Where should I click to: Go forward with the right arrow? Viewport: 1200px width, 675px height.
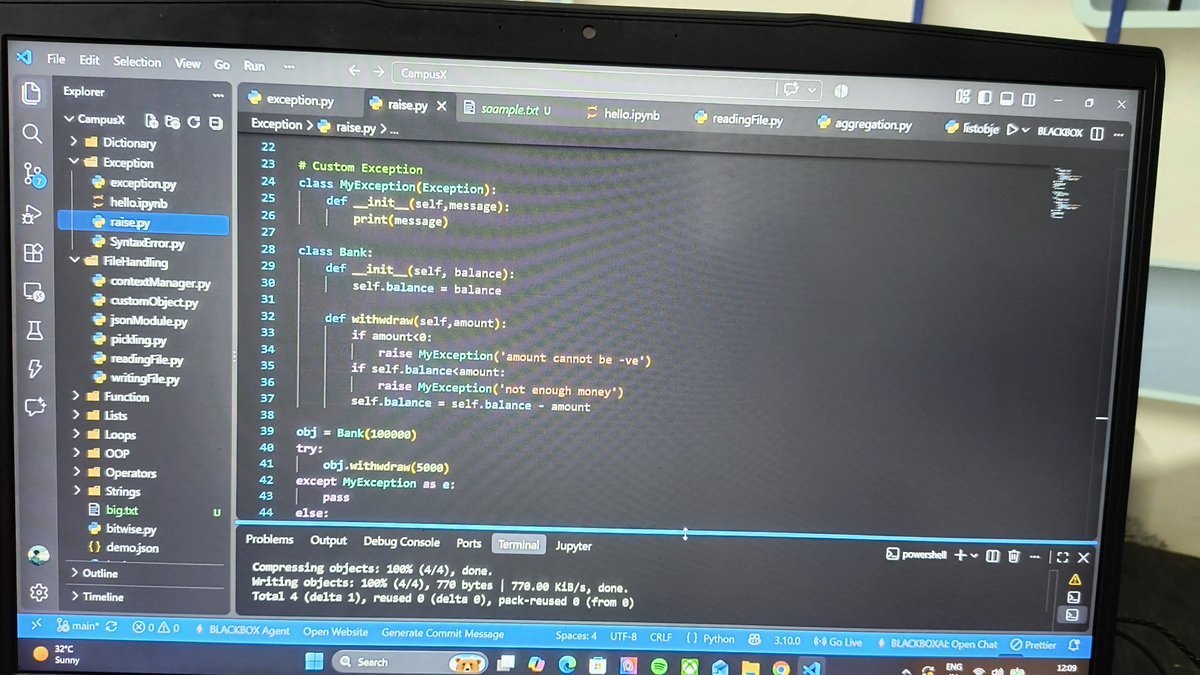[378, 71]
